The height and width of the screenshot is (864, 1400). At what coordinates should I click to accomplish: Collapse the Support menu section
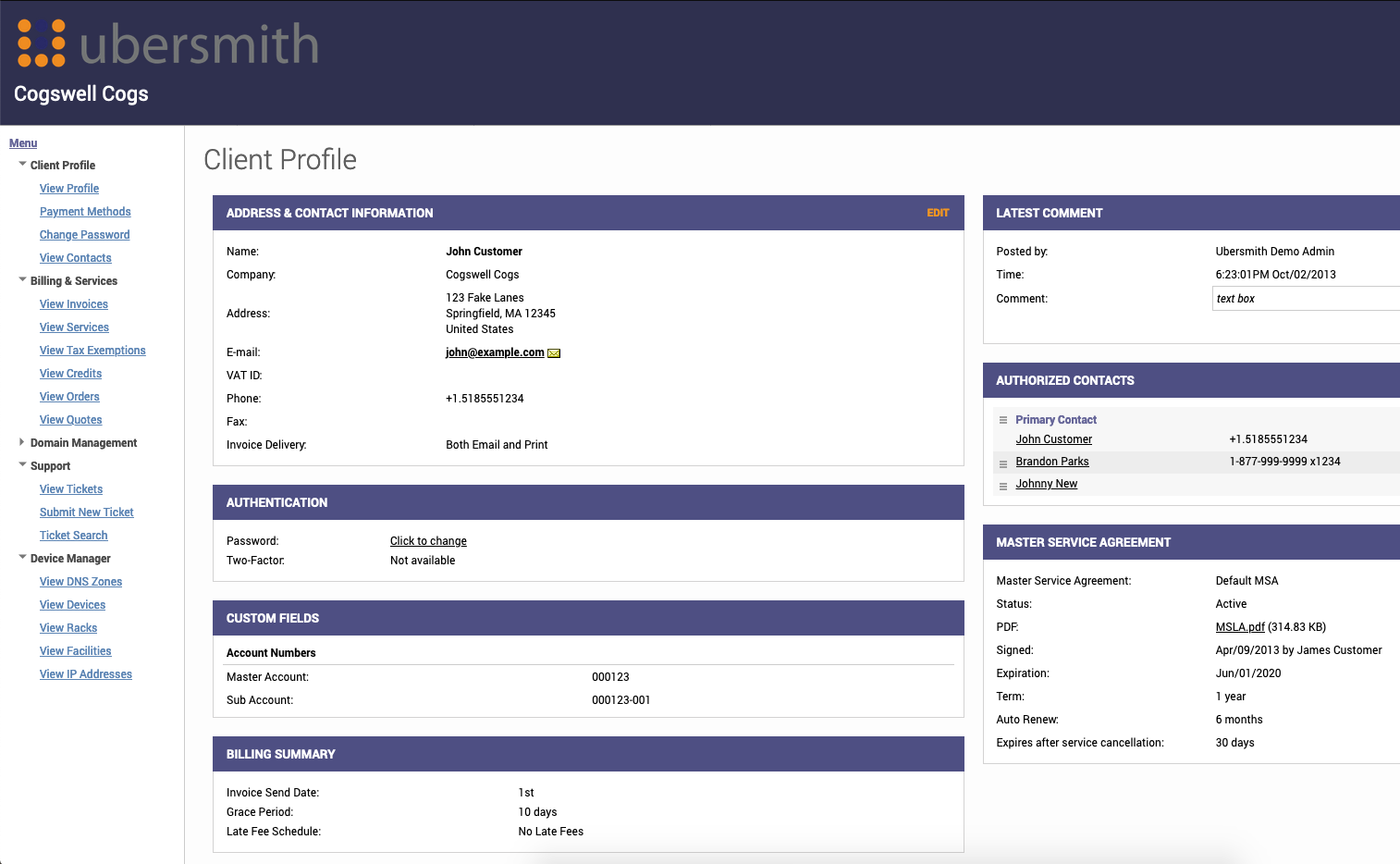click(x=23, y=465)
